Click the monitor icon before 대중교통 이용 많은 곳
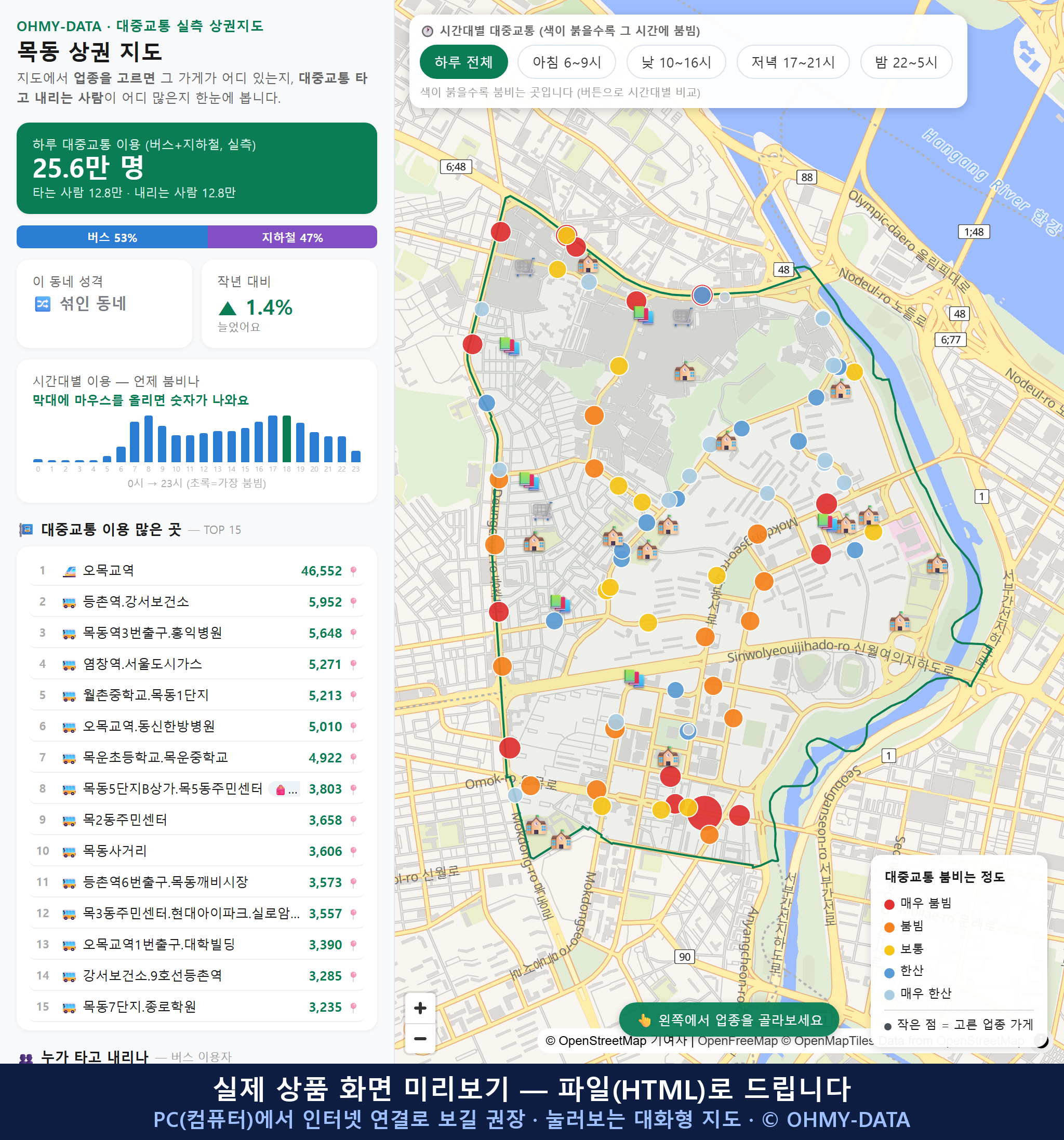This screenshot has width=1064, height=1140. pos(26,529)
